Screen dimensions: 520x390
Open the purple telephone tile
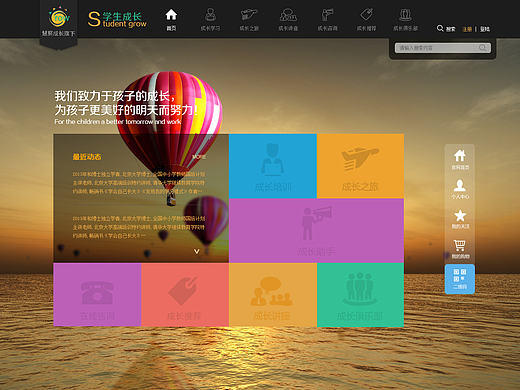(x=97, y=295)
